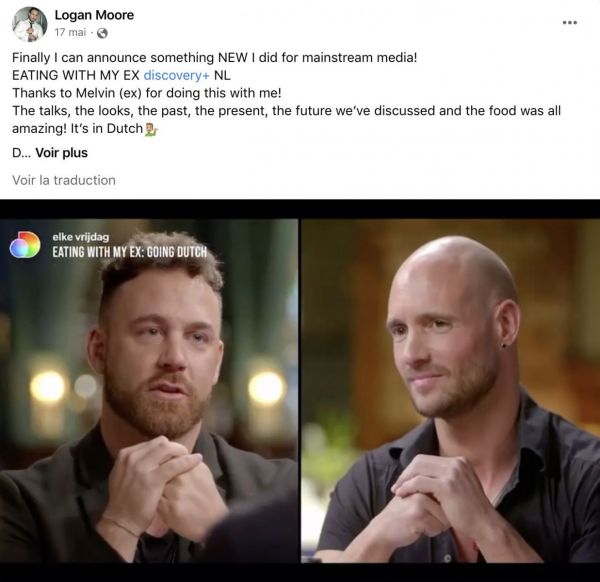Click the truncated 'D...' post text
Image resolution: width=600 pixels, height=582 pixels.
pos(23,153)
